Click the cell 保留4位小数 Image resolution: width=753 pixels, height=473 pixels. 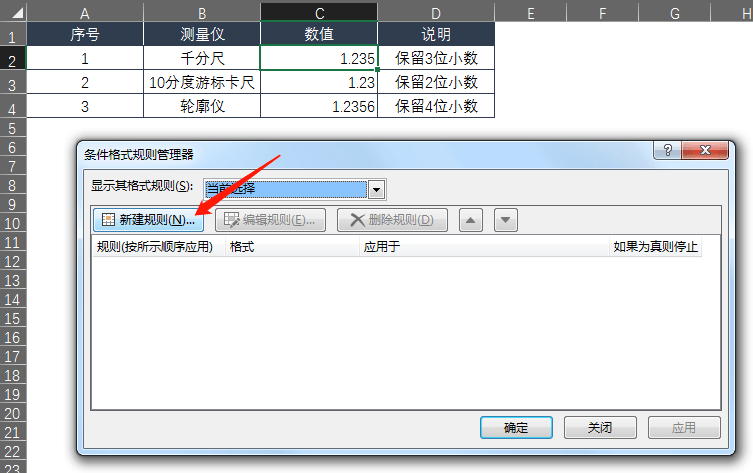pyautogui.click(x=436, y=106)
